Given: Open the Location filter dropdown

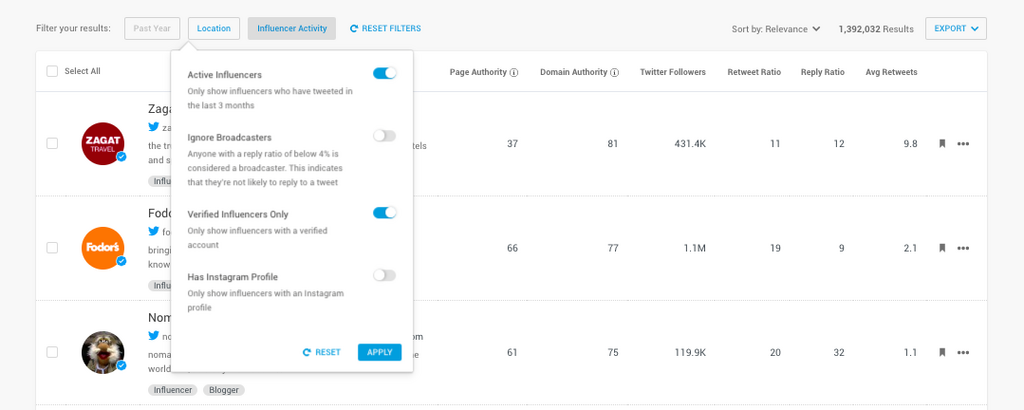Looking at the screenshot, I should pyautogui.click(x=213, y=29).
